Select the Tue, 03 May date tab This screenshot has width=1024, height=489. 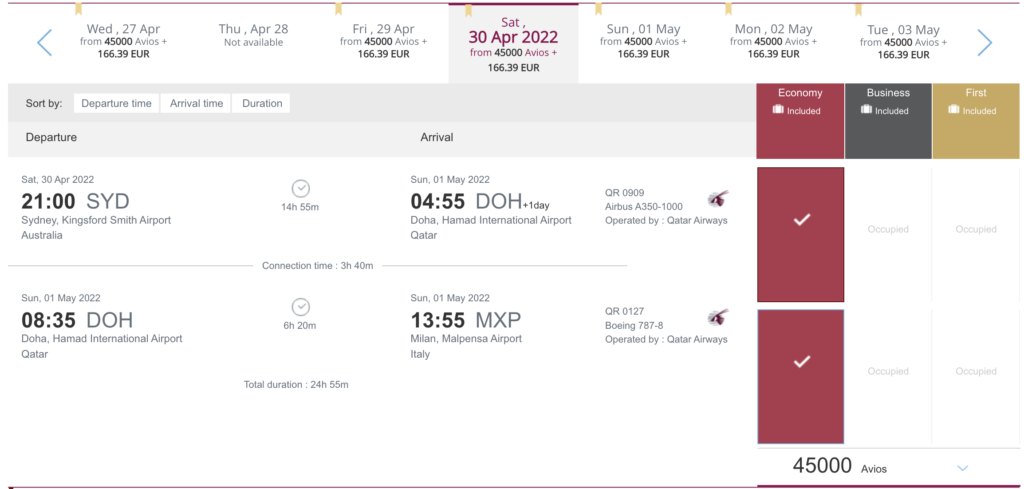903,41
